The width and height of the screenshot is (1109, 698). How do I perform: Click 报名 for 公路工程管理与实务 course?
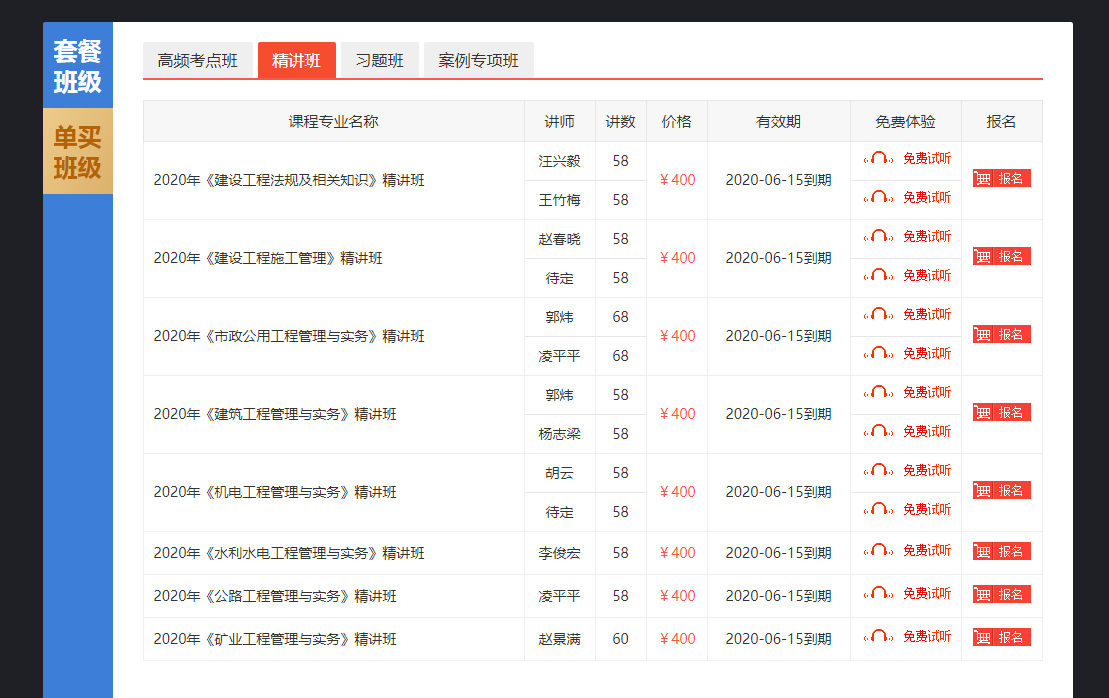[1001, 594]
